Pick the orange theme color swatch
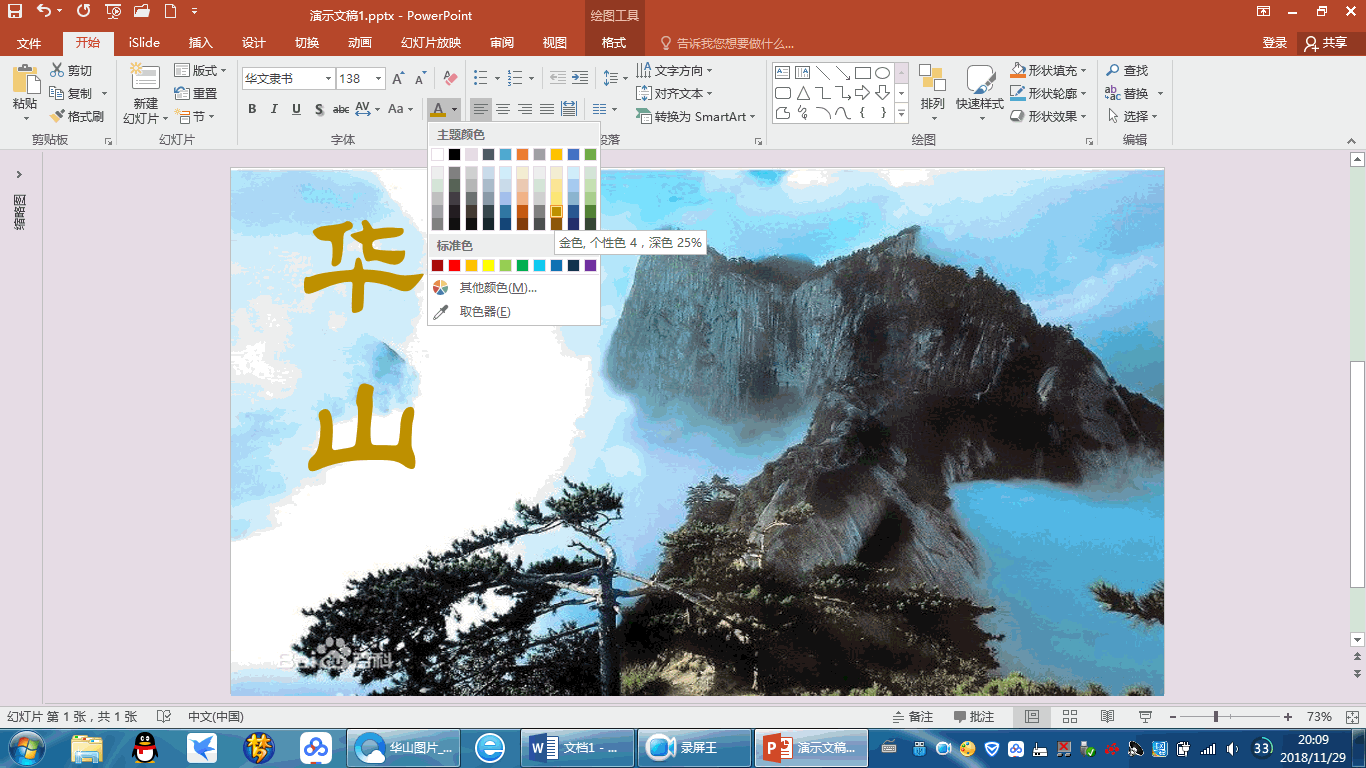 click(522, 155)
